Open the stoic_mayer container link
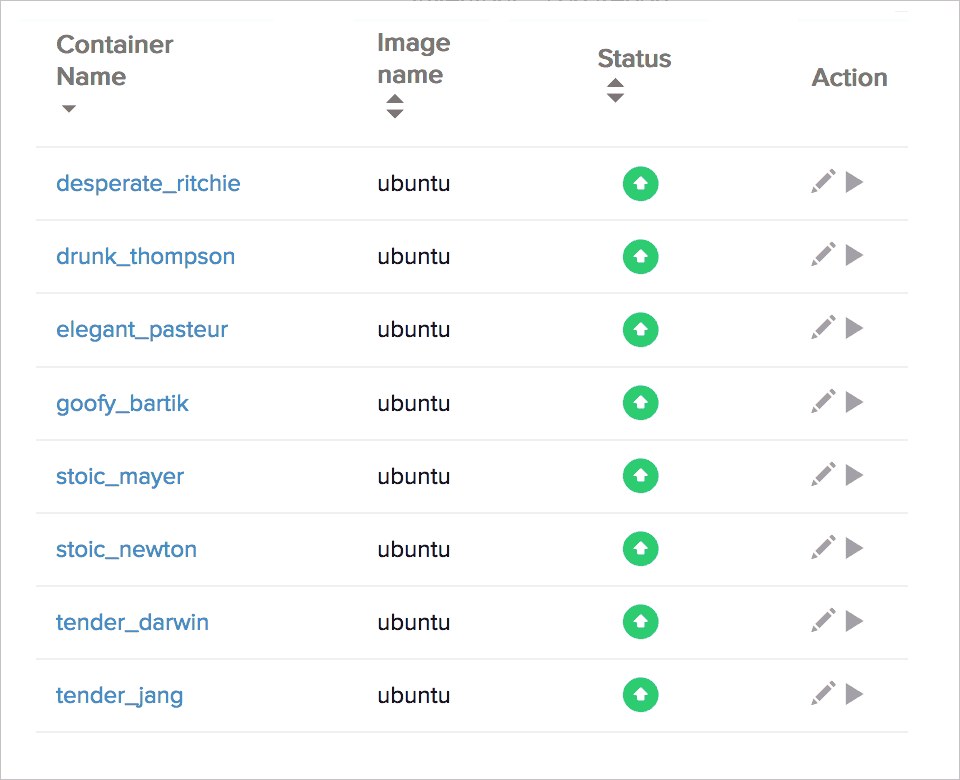 point(119,476)
